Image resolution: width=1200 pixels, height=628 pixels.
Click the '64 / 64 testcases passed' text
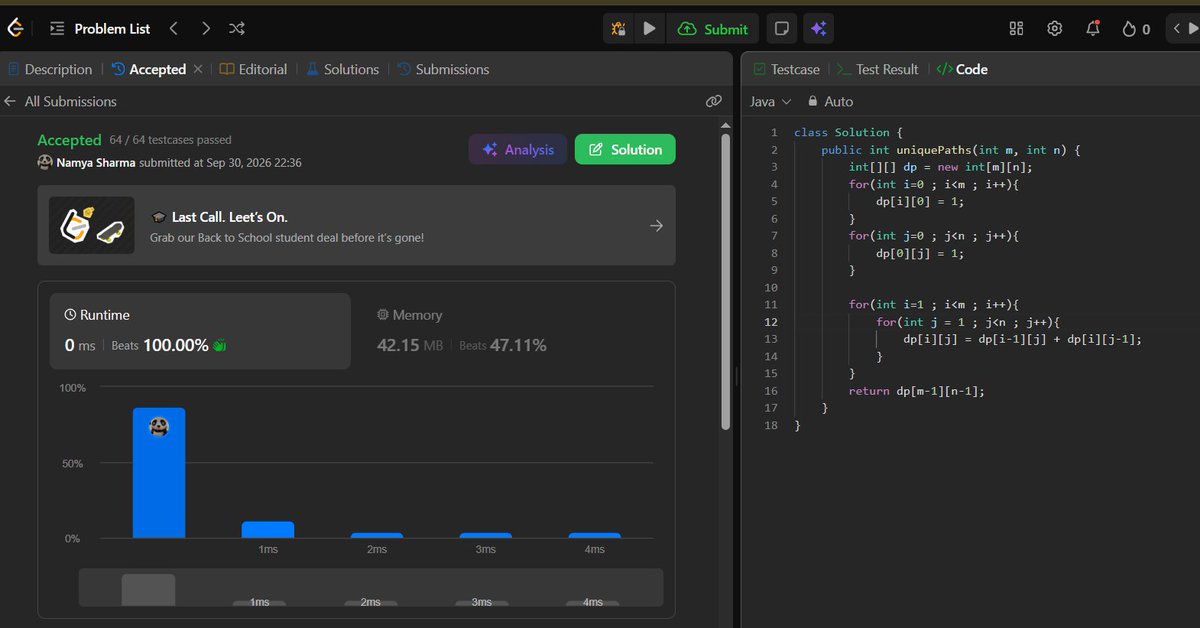[171, 140]
